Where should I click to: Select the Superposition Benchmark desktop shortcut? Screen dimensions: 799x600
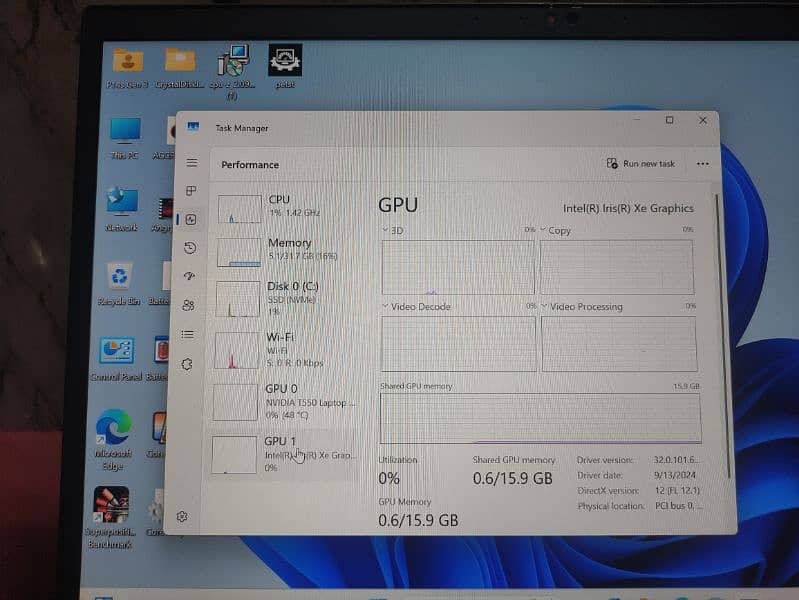[111, 517]
